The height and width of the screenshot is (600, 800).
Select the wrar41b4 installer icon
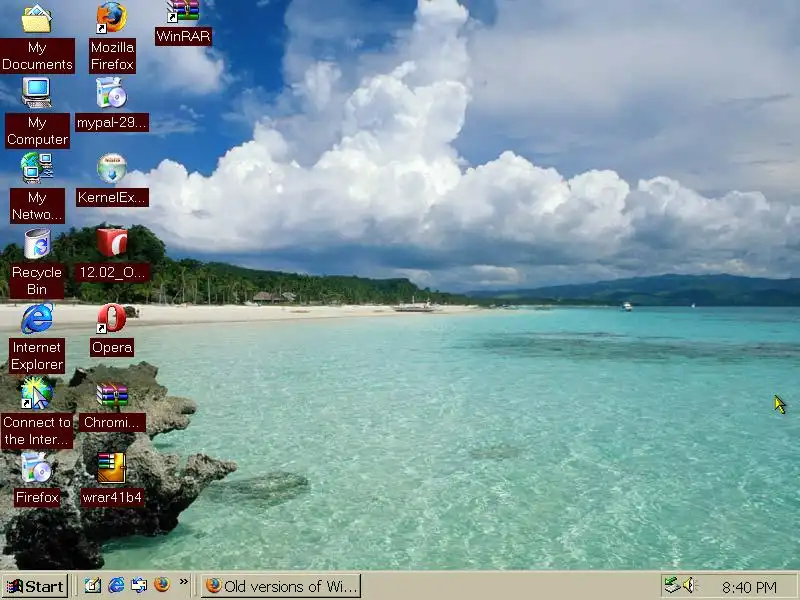tap(112, 468)
